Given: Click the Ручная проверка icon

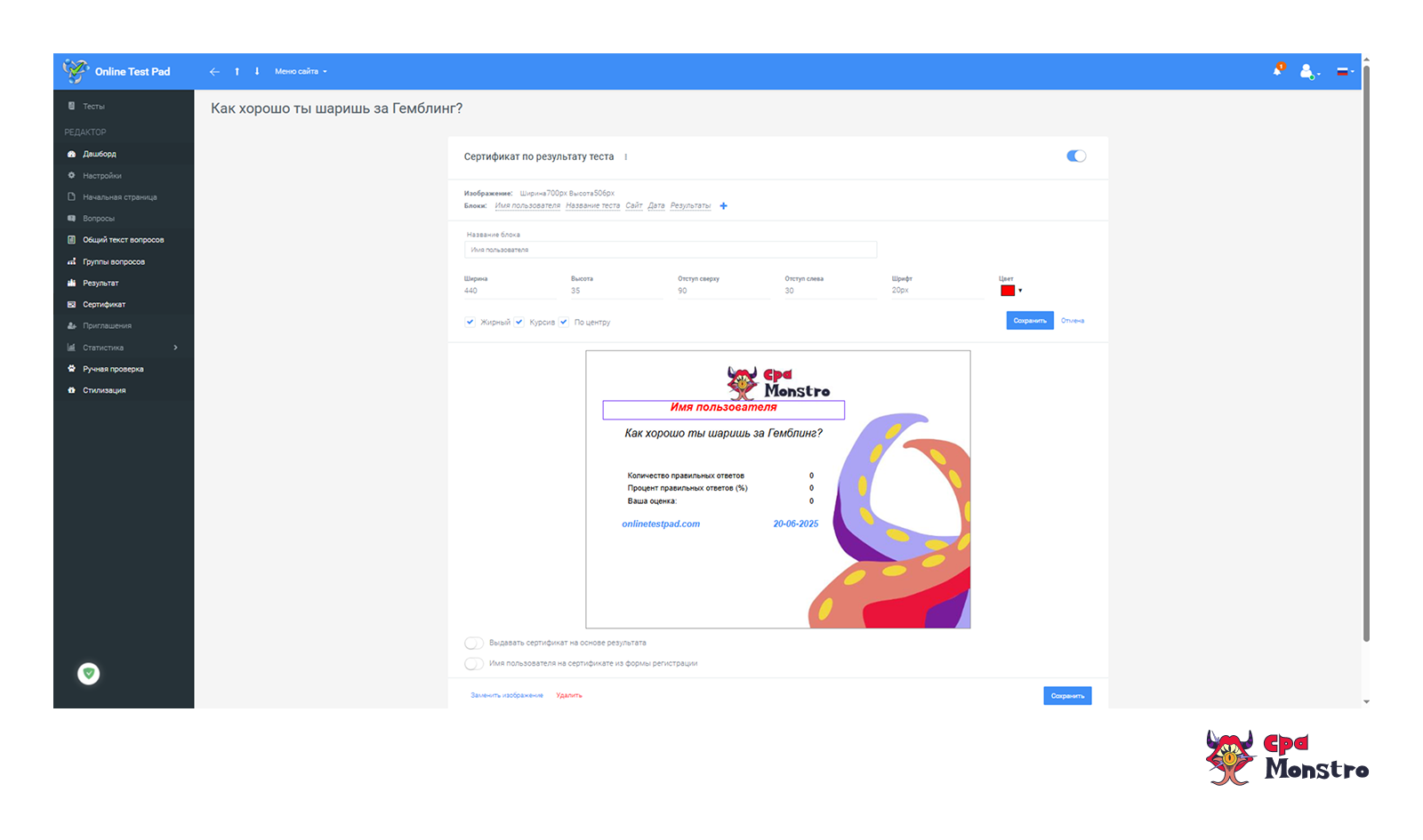Looking at the screenshot, I should [x=72, y=369].
